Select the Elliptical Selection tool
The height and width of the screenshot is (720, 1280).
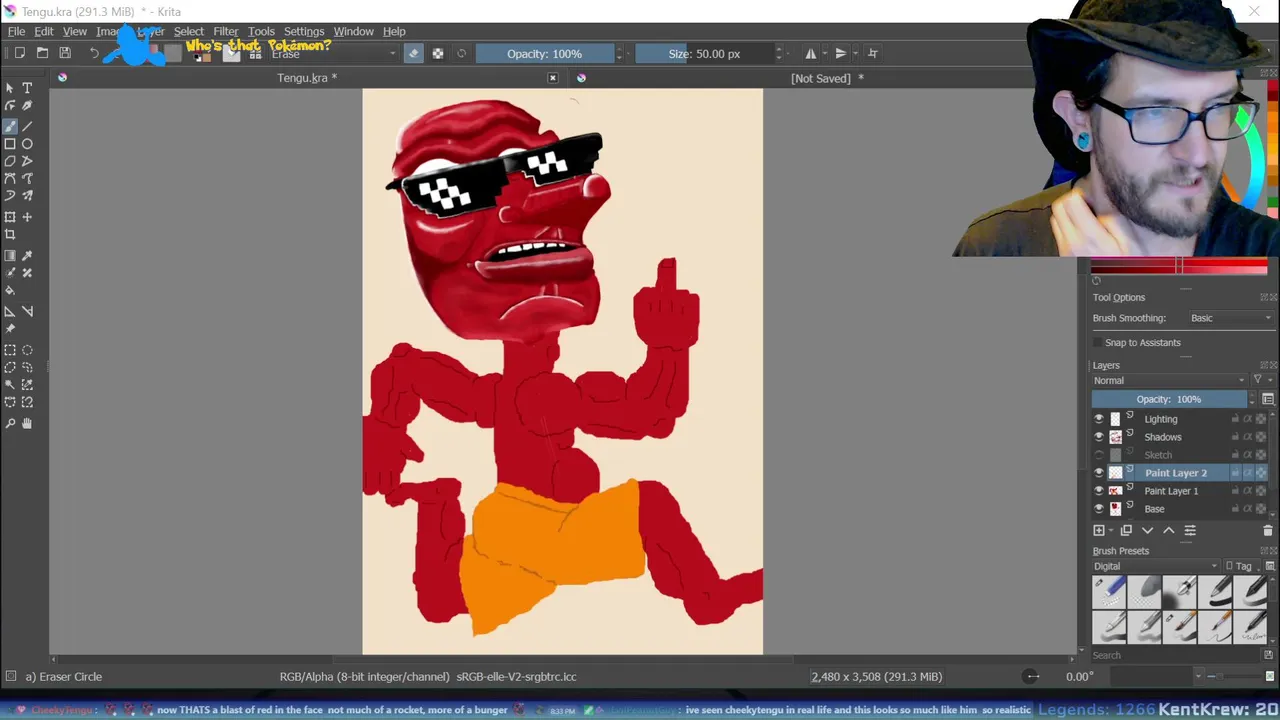27,350
